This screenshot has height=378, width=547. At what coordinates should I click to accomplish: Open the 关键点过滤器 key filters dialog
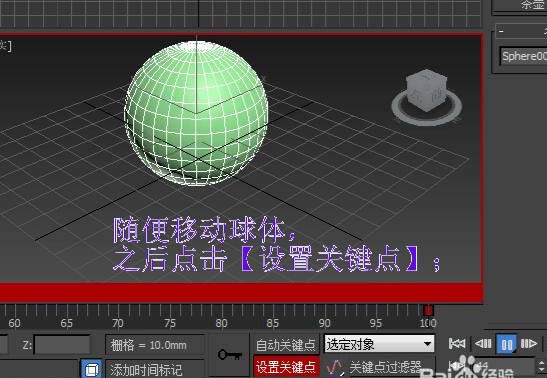pos(385,367)
